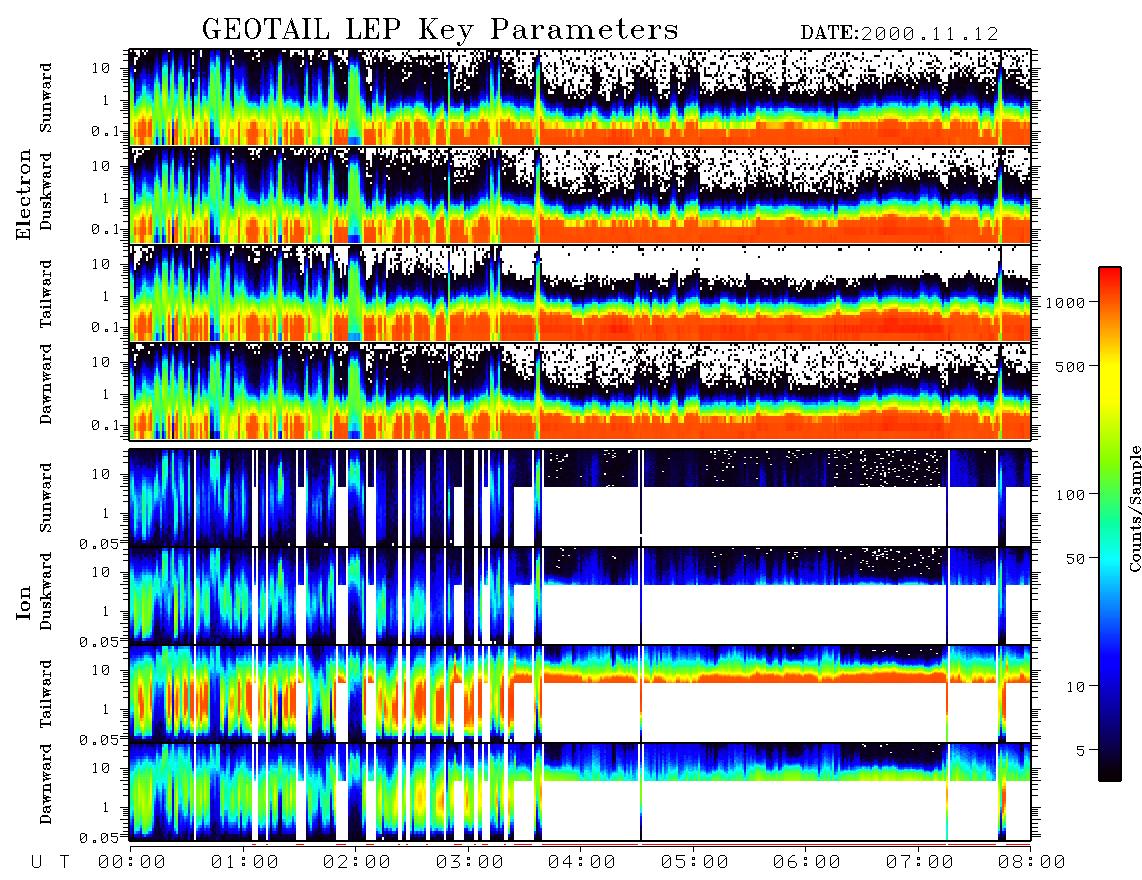Click the "1000" colorbar tick label
The image size is (1142, 880).
(x=1065, y=302)
